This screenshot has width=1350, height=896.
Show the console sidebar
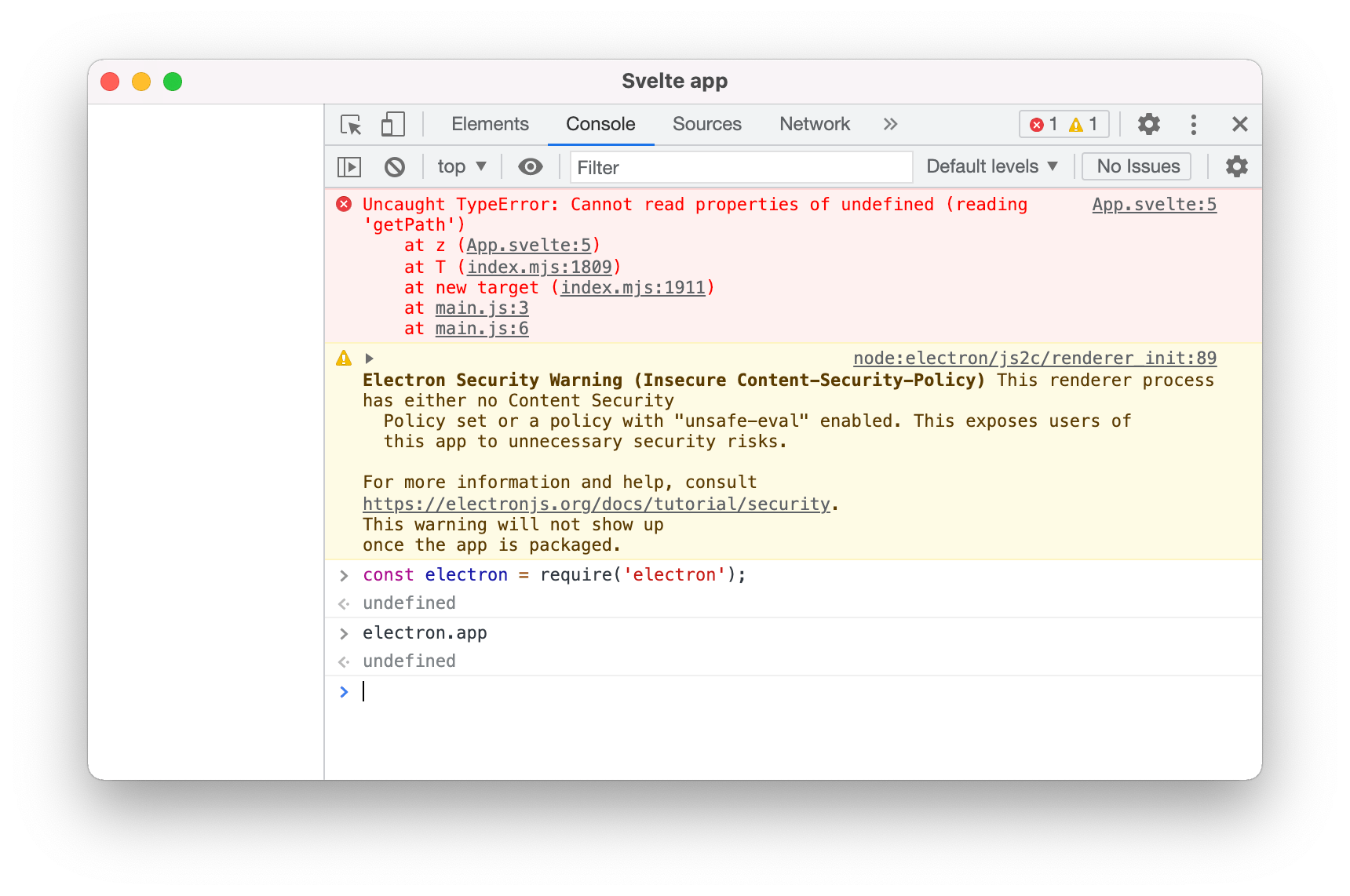(348, 166)
